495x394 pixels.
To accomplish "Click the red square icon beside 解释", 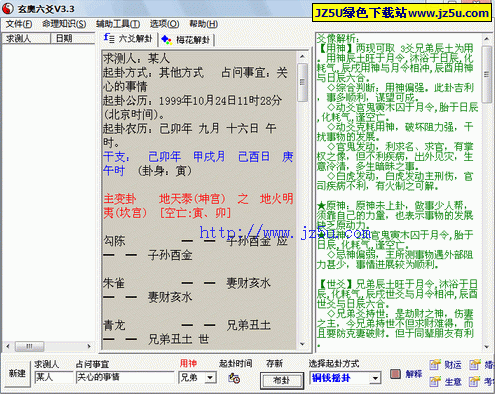I will 395,374.
